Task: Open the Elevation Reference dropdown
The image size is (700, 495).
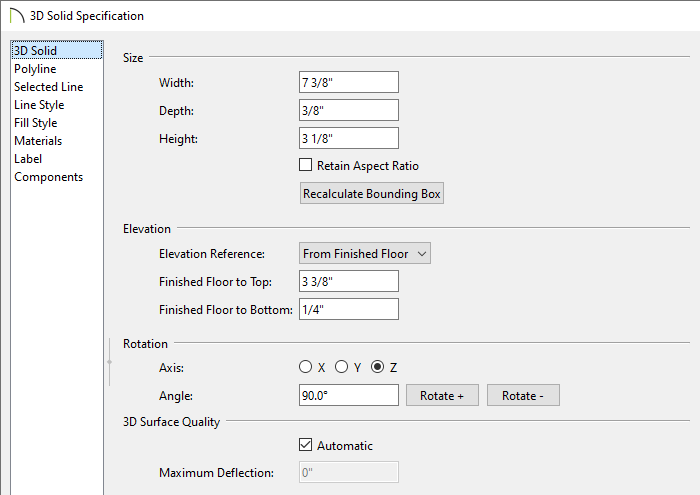Action: 365,254
